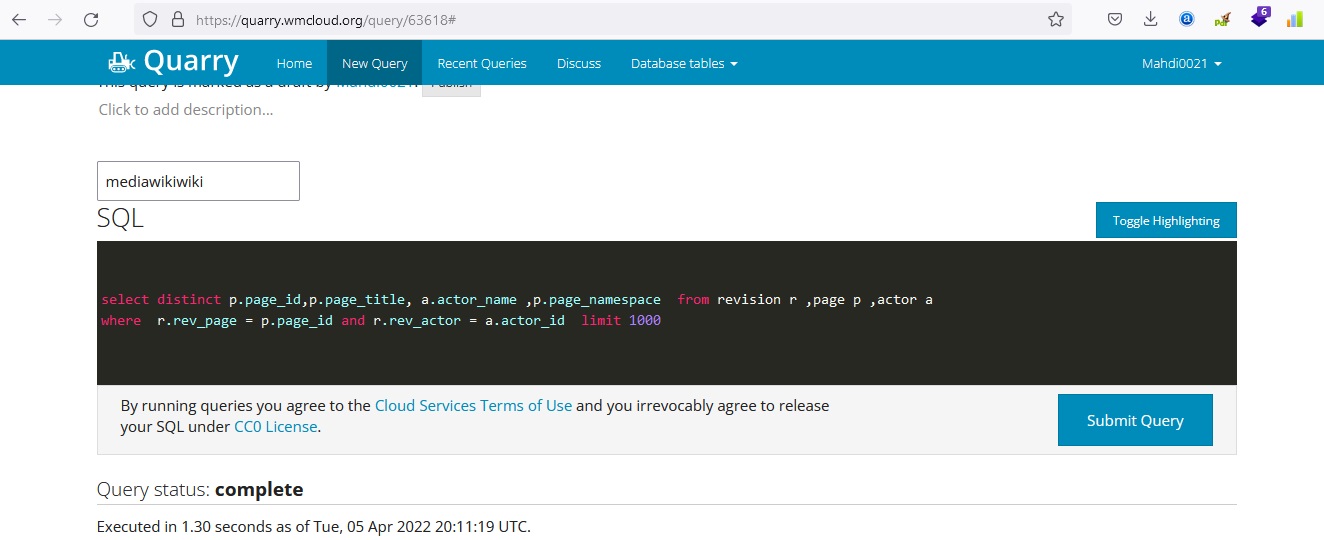The height and width of the screenshot is (540, 1324).
Task: Bookmark this page with the star icon
Action: [1056, 19]
